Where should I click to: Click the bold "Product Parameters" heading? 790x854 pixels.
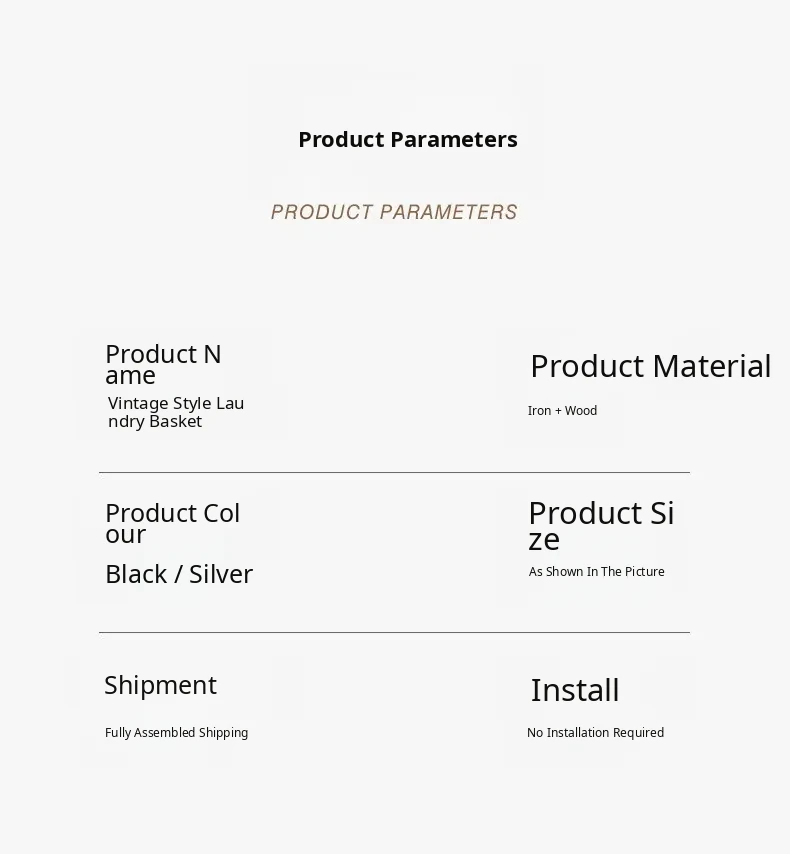click(408, 139)
